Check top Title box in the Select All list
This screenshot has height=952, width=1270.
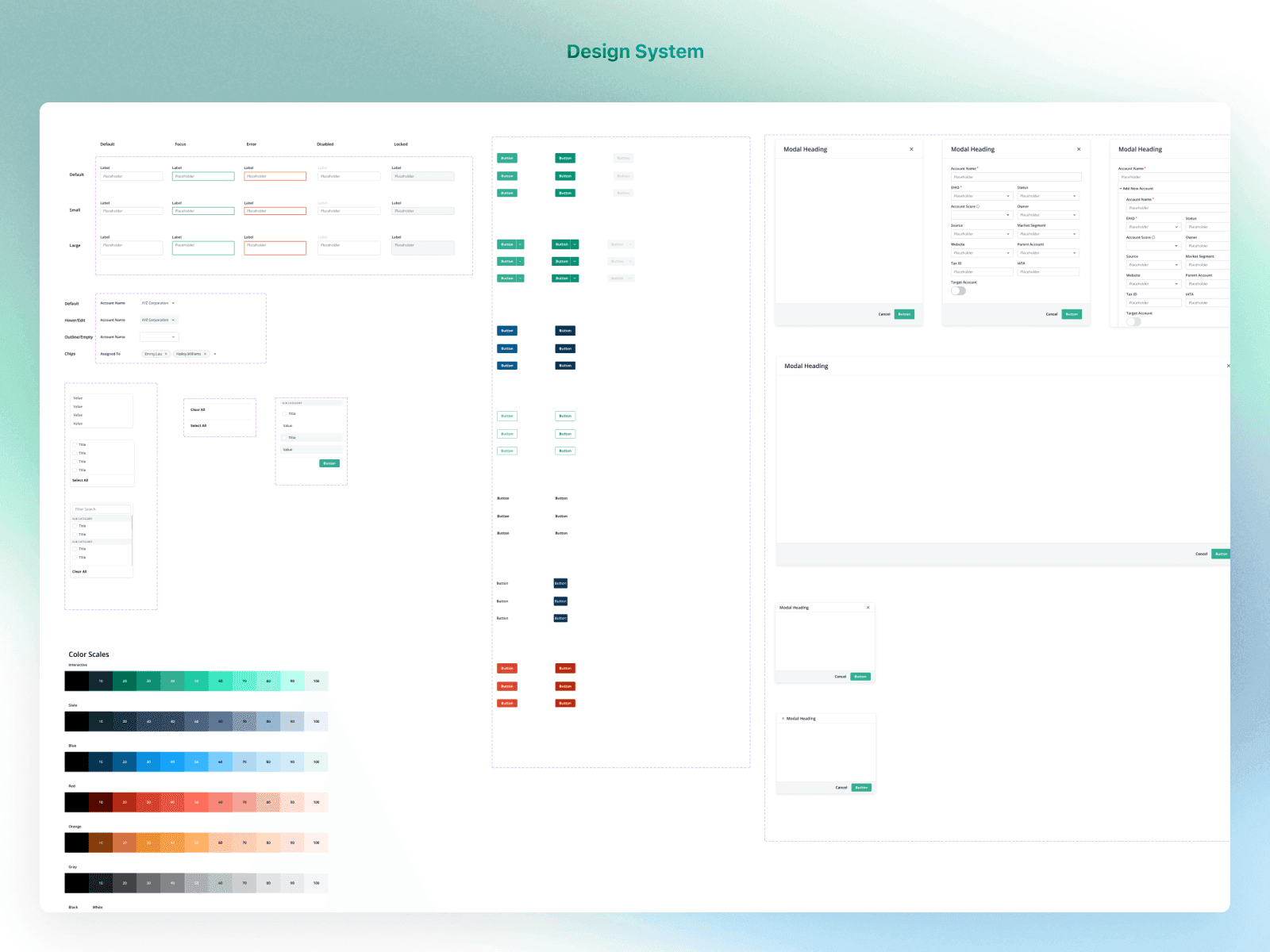[75, 445]
